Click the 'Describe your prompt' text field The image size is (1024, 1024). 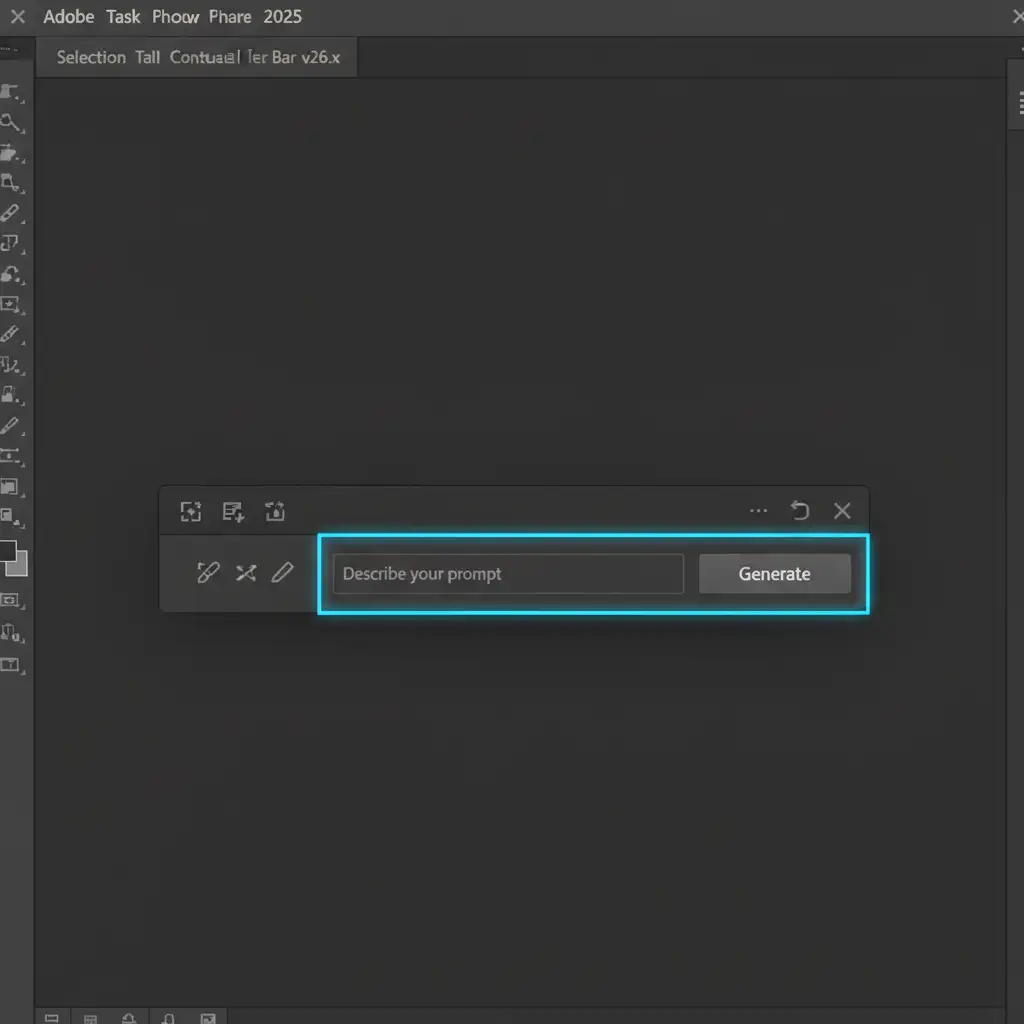click(x=508, y=574)
